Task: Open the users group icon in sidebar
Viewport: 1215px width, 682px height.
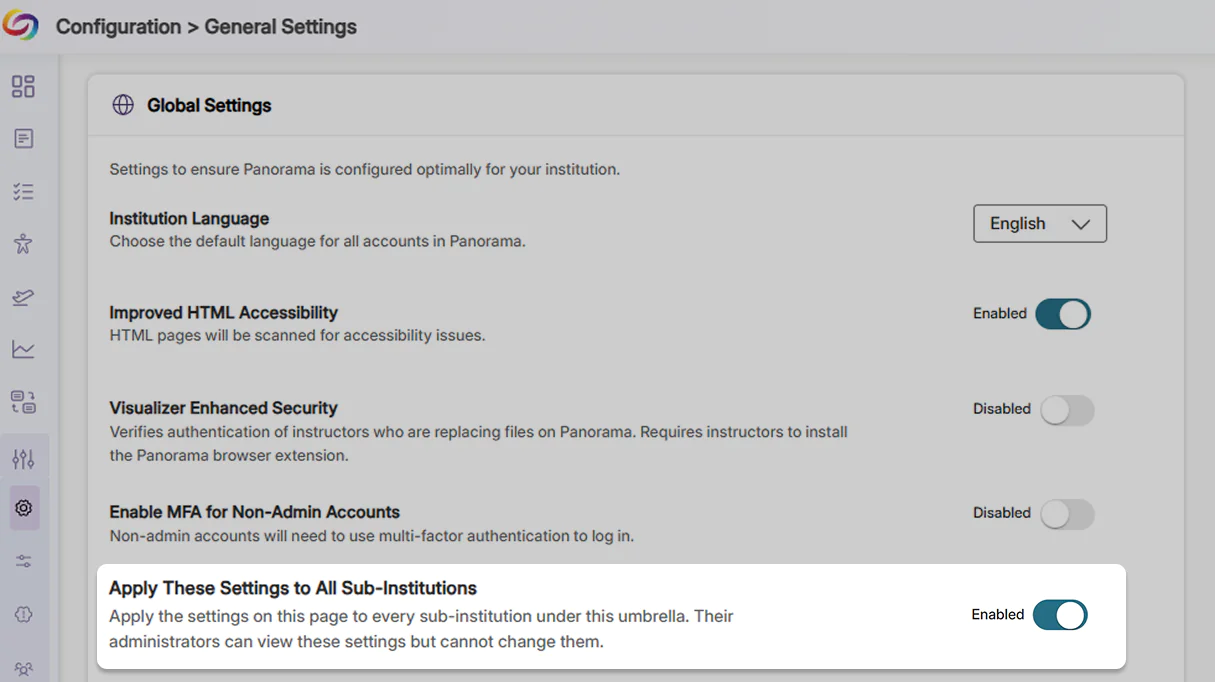Action: (24, 668)
